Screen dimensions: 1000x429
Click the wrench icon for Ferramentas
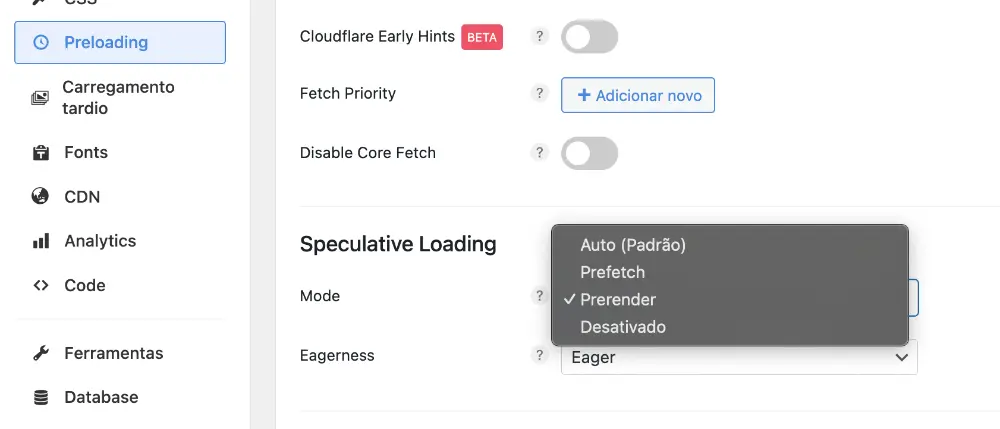pyautogui.click(x=41, y=353)
